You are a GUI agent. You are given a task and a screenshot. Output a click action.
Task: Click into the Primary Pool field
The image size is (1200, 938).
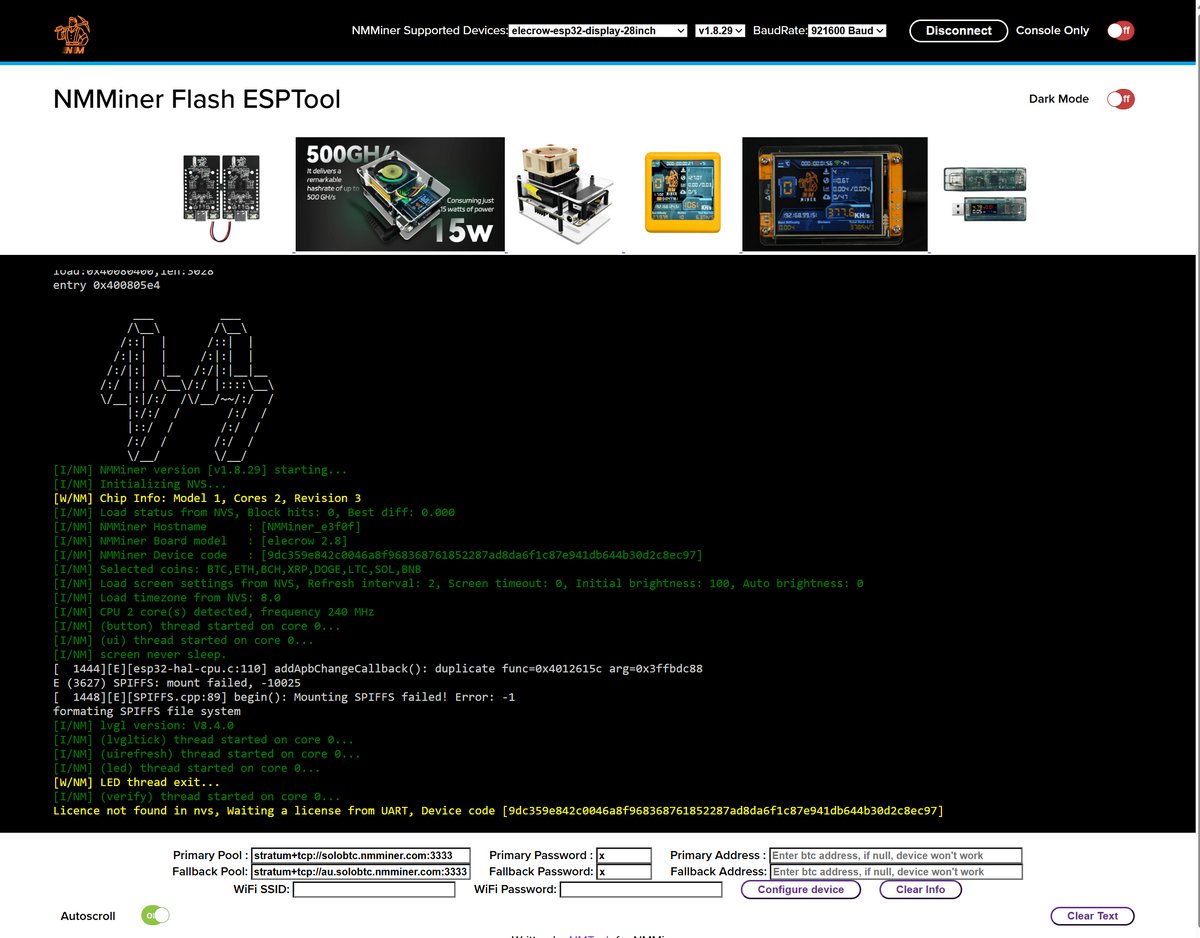tap(360, 856)
